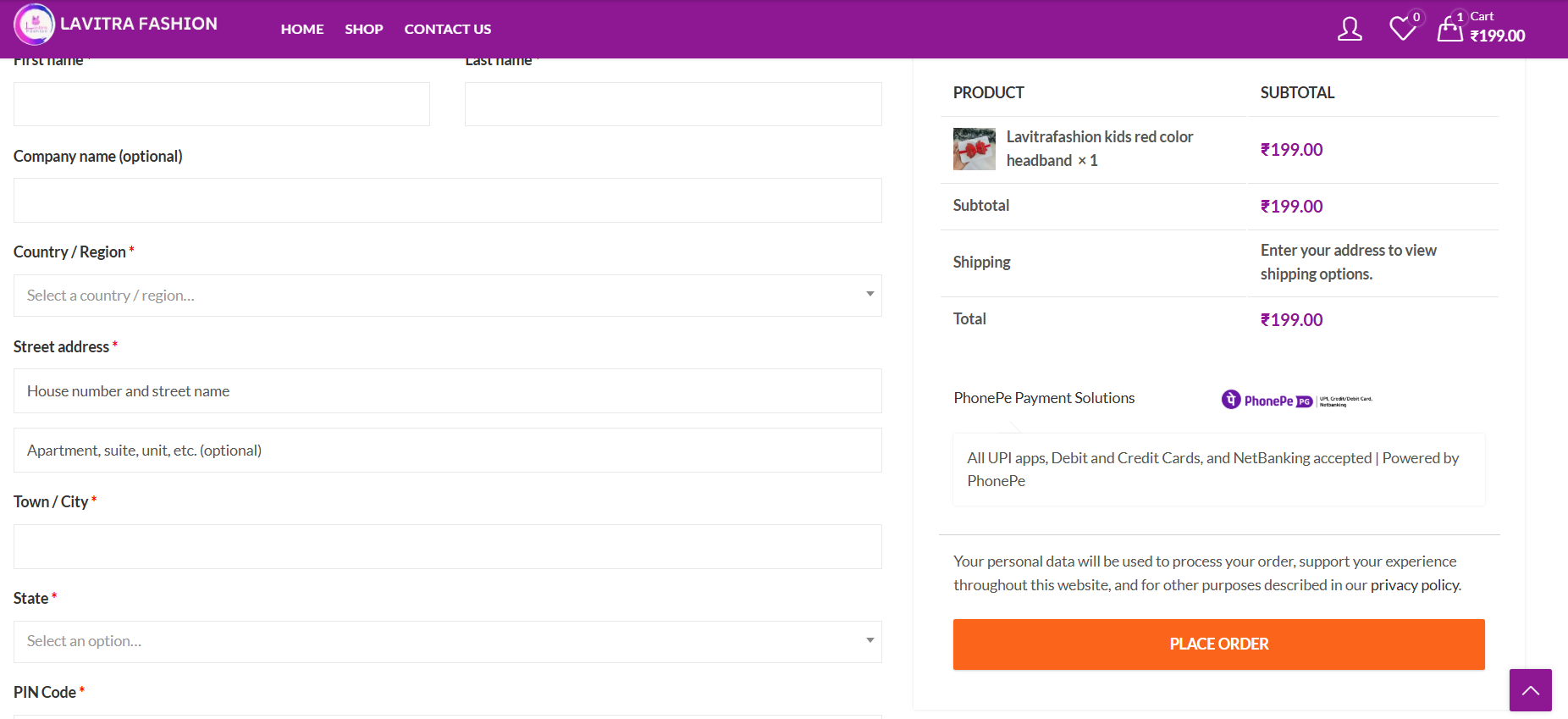1568x719 pixels.
Task: Expand the State dropdown
Action: tap(447, 642)
